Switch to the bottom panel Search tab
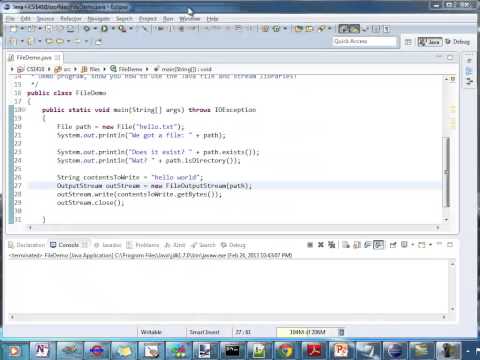The width and height of the screenshot is (480, 360). coord(203,245)
